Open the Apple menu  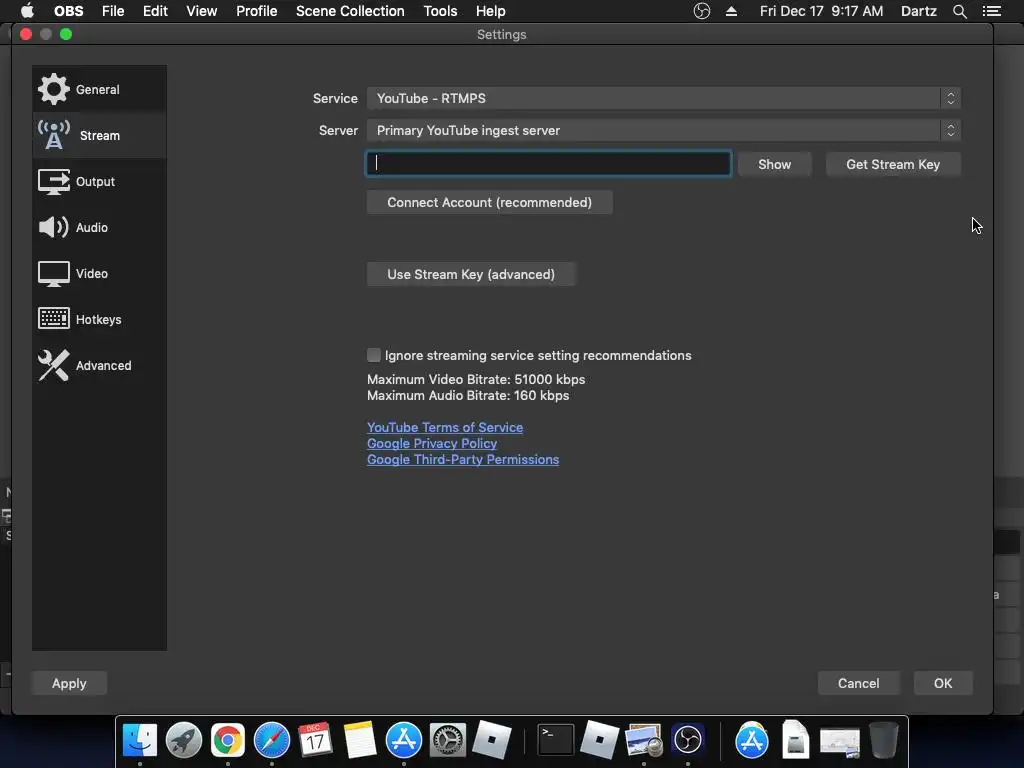(27, 11)
